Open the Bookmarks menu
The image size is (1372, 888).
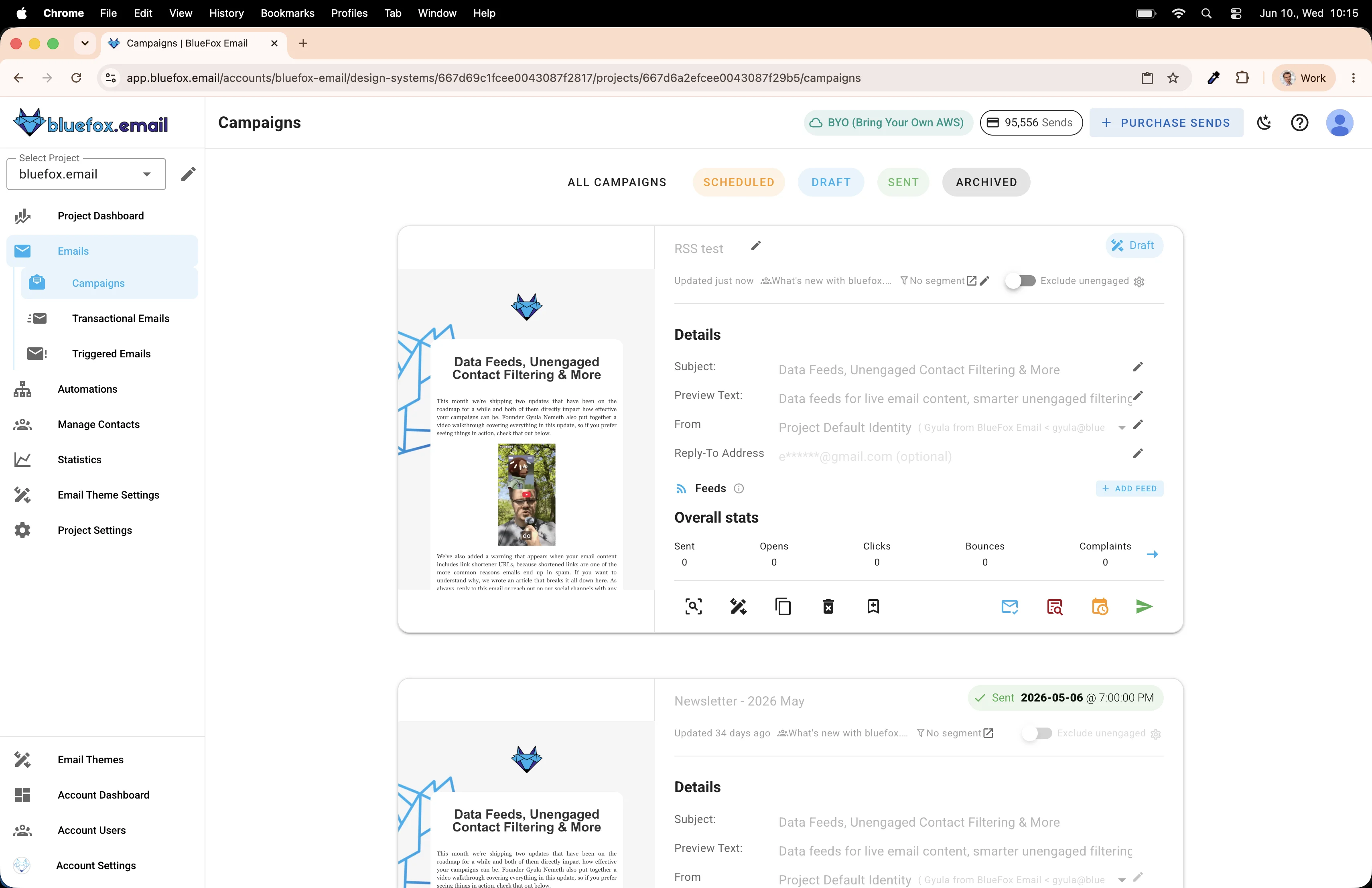click(287, 13)
